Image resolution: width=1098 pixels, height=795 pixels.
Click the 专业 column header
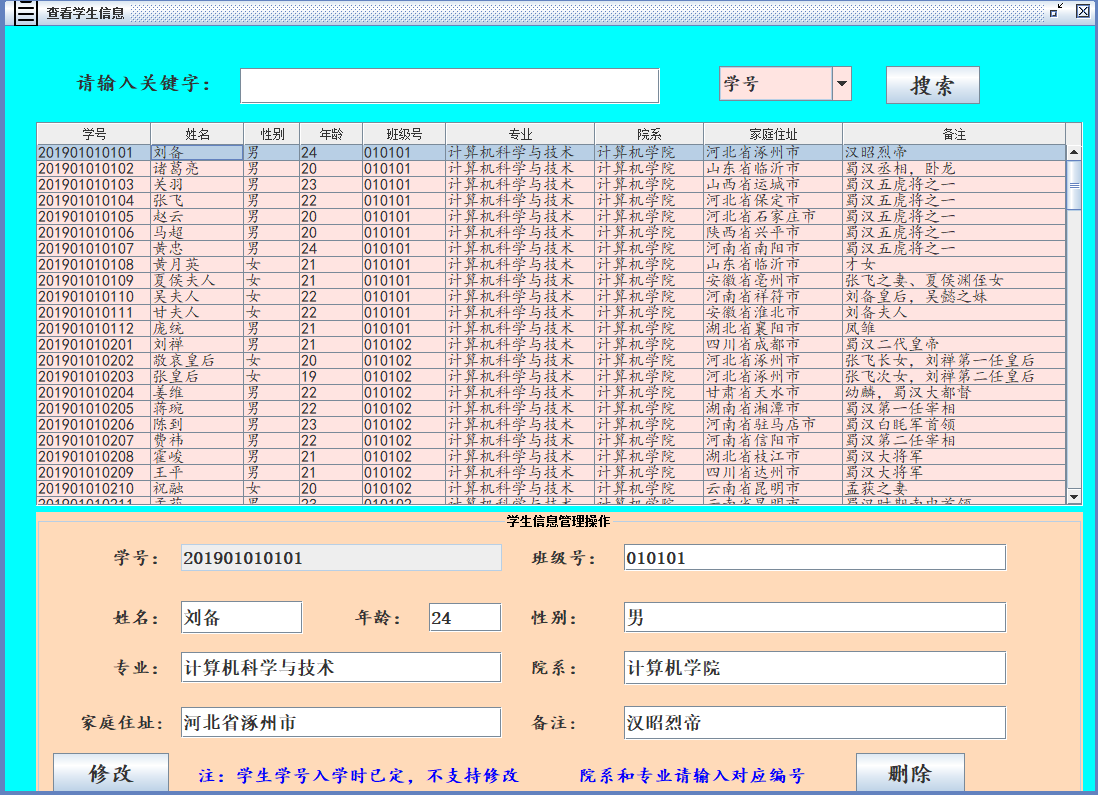point(520,134)
